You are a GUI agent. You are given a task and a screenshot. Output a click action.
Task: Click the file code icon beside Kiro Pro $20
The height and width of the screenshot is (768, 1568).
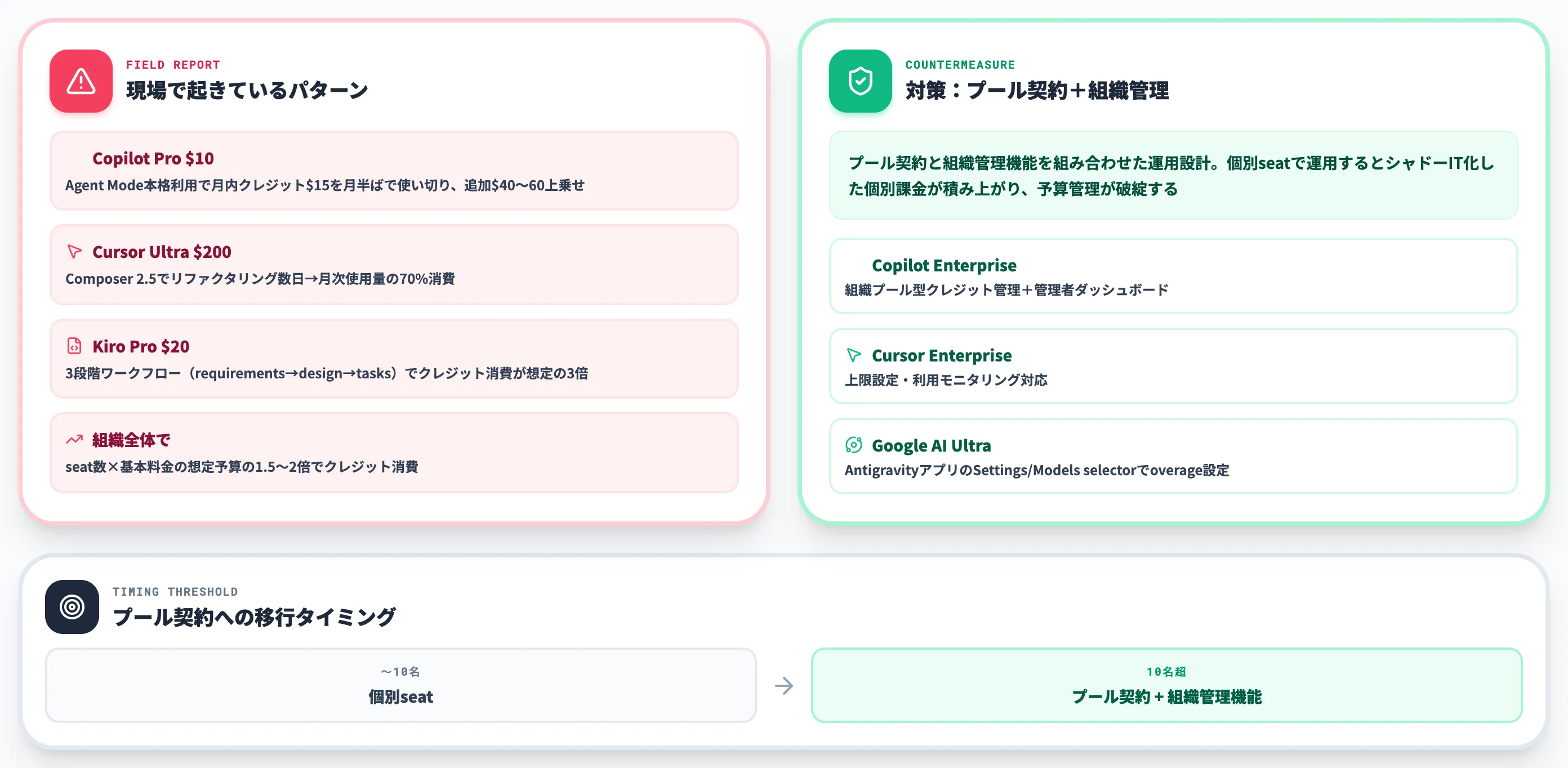coord(74,346)
